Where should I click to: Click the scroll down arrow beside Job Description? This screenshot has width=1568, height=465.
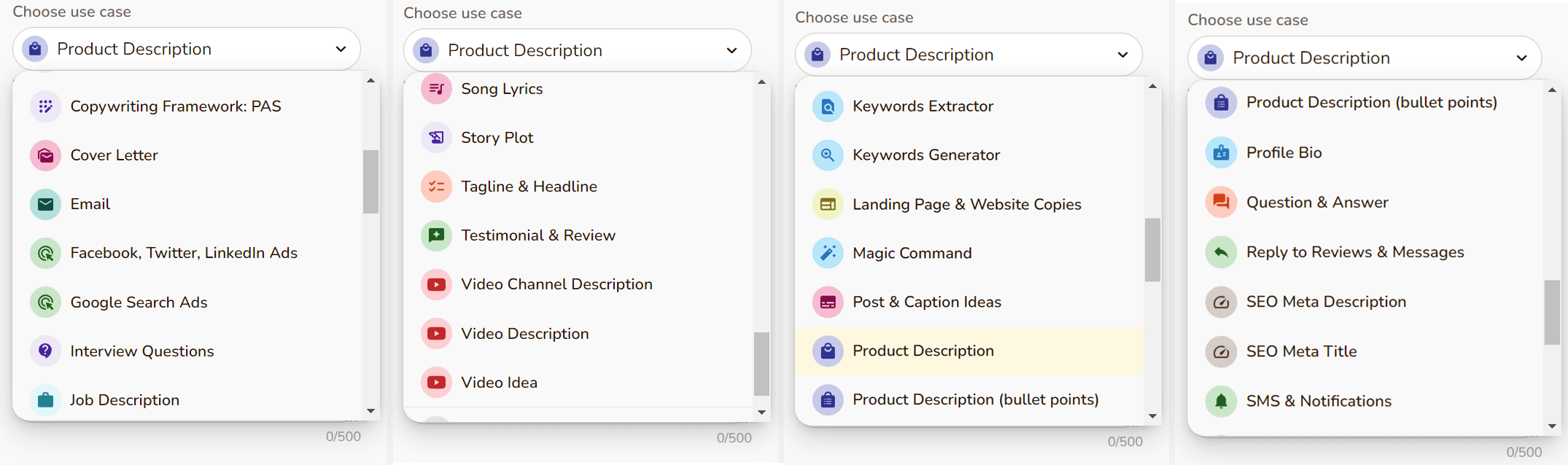point(370,411)
